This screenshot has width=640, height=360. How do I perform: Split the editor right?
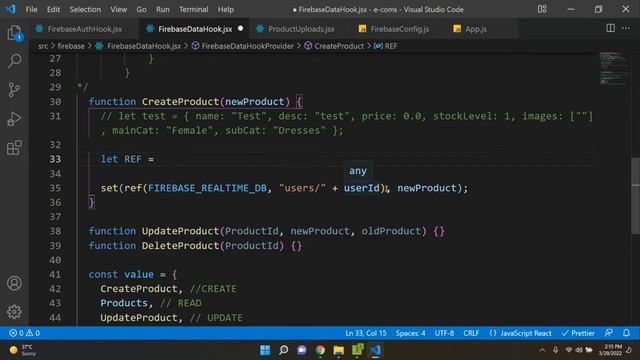pos(610,28)
